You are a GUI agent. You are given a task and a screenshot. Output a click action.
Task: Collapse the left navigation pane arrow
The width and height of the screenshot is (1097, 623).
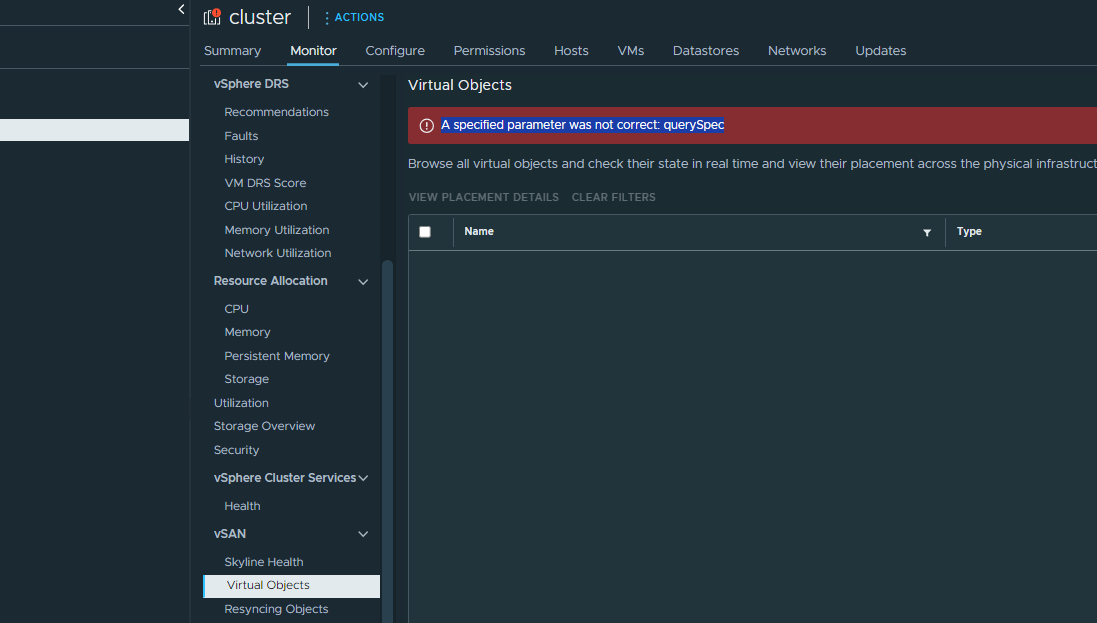pos(181,8)
